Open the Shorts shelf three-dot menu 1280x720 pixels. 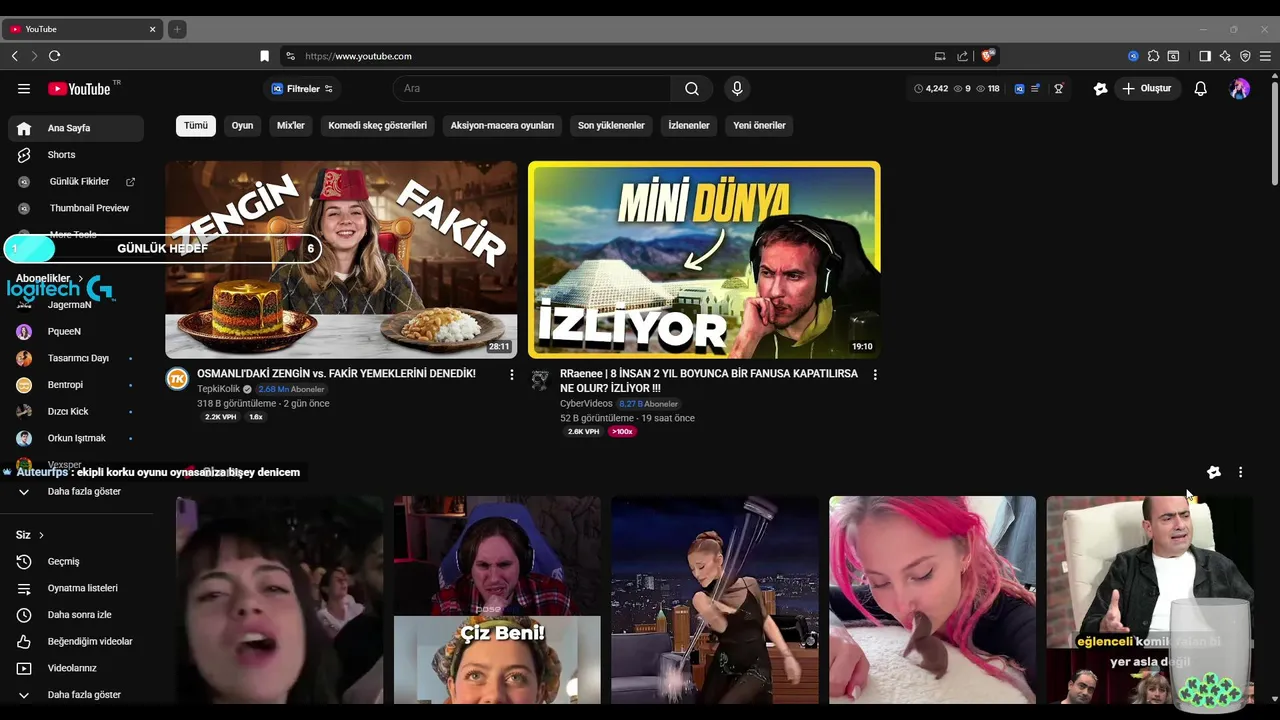1241,472
